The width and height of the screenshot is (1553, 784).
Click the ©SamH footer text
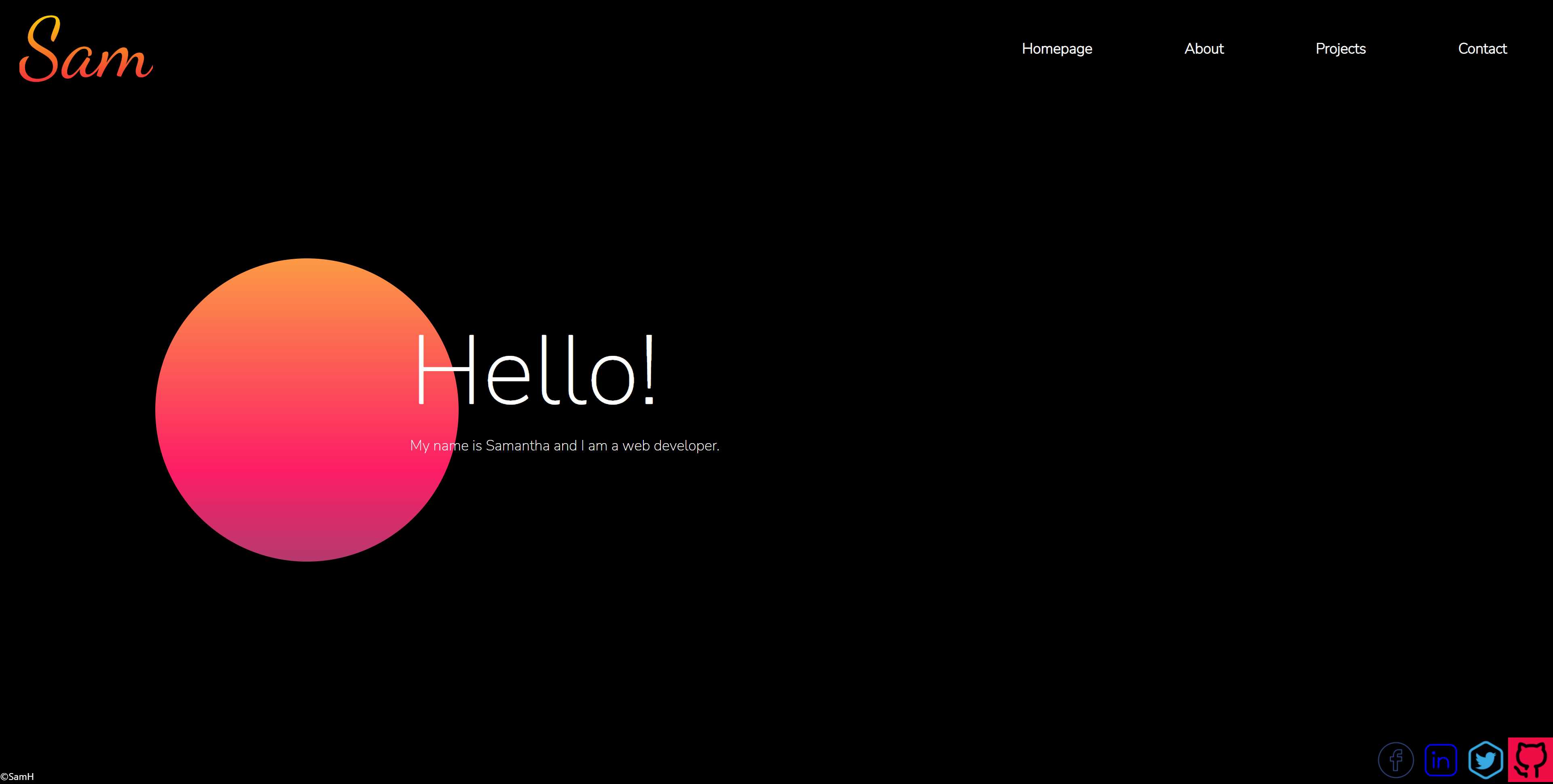[17, 777]
